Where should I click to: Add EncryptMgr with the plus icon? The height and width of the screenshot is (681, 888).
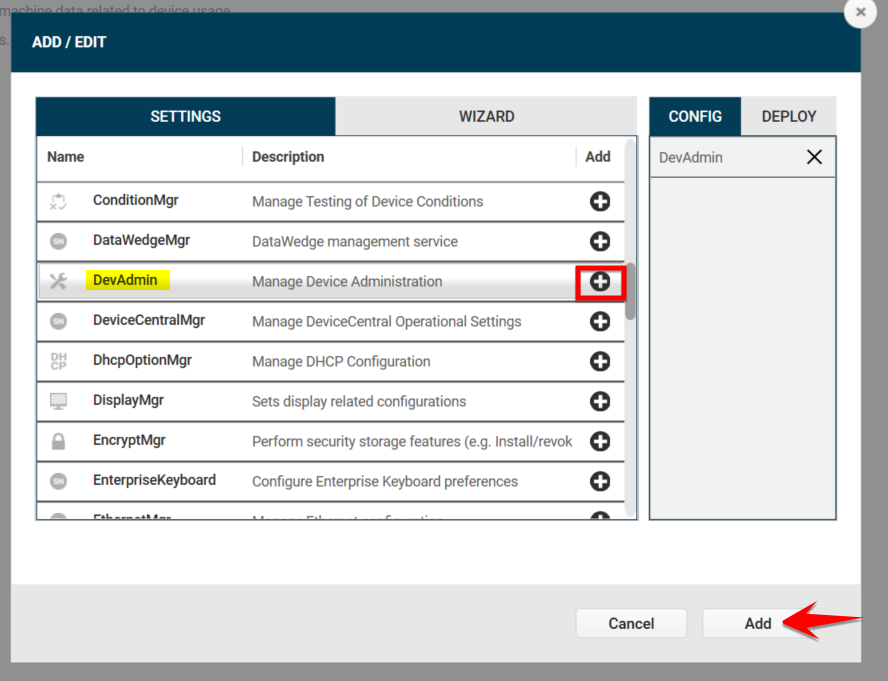600,441
